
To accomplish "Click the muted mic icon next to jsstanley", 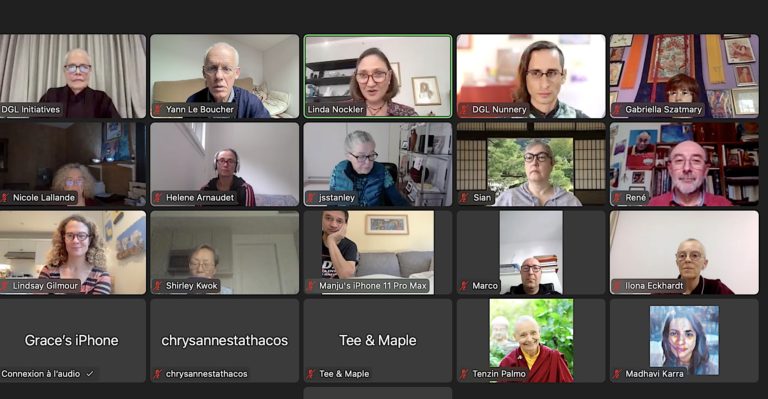I will [x=311, y=198].
